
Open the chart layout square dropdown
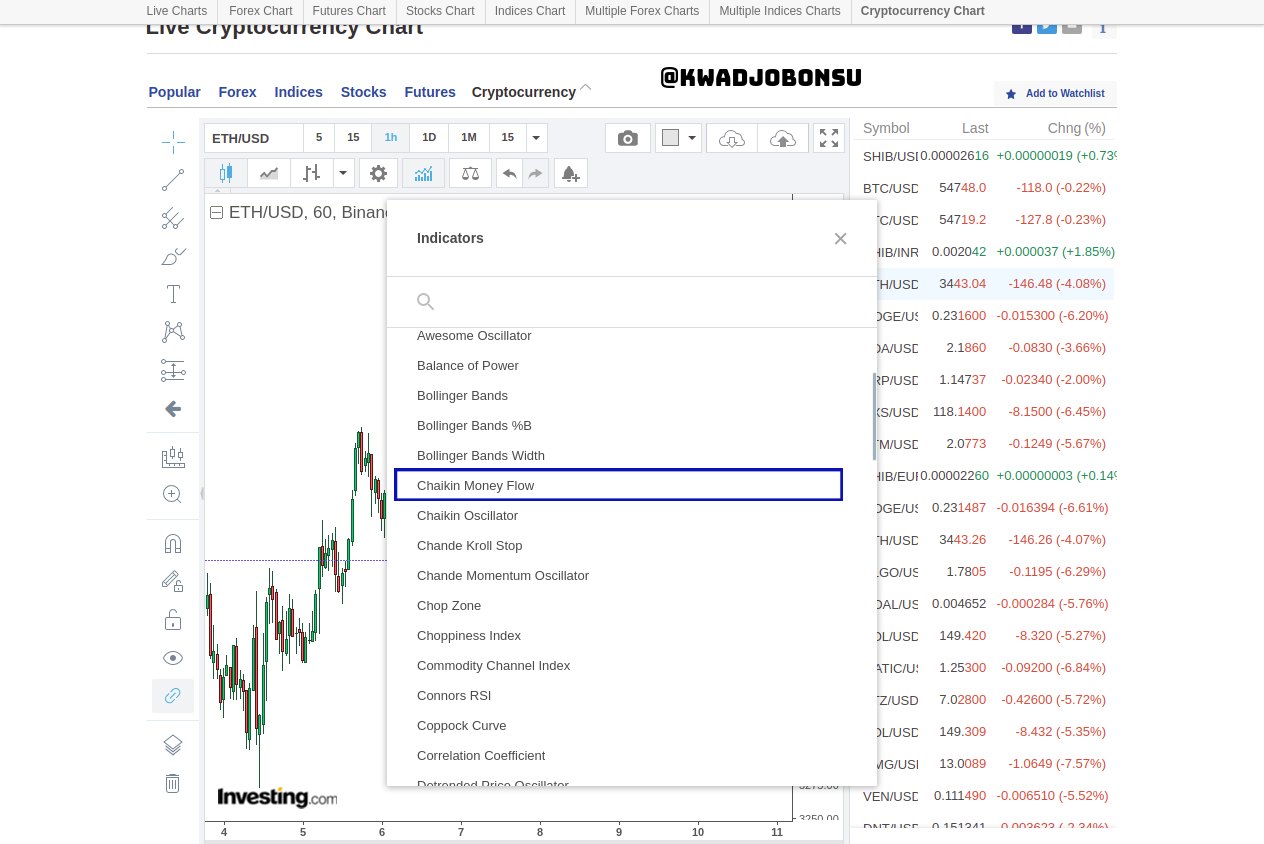click(679, 138)
